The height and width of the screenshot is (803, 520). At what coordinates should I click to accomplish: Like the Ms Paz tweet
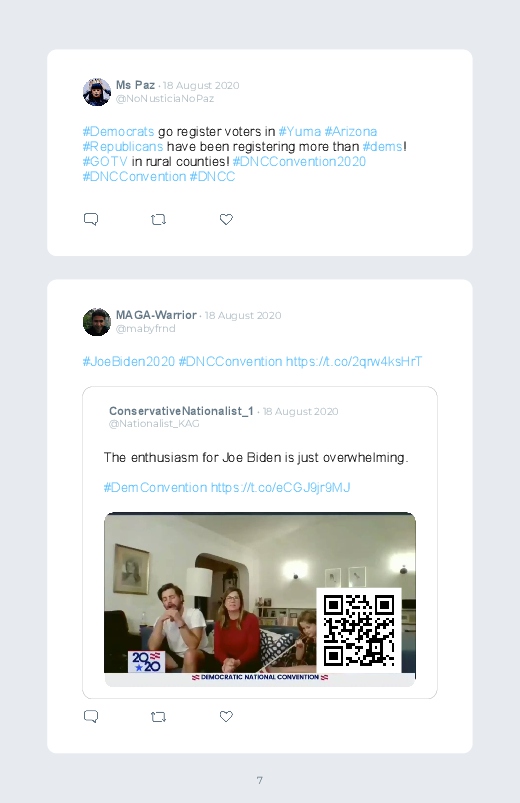pyautogui.click(x=226, y=219)
